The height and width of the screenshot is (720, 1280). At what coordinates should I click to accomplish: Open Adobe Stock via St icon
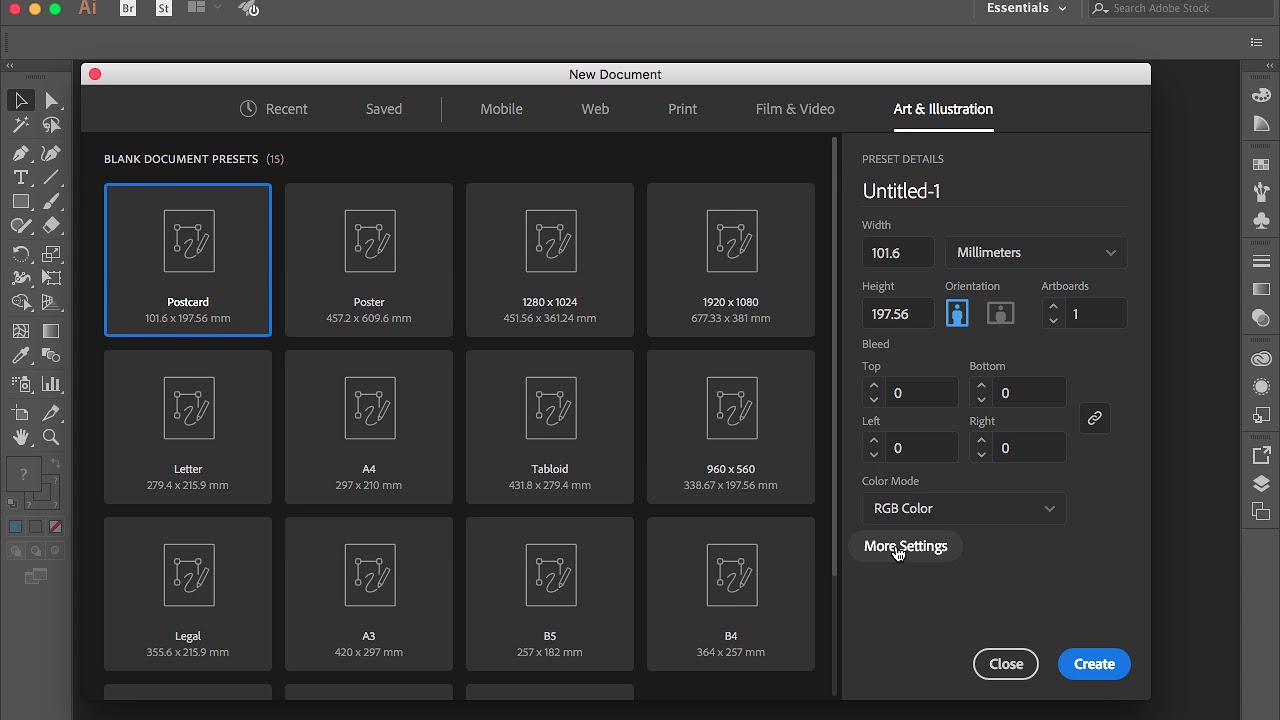click(x=164, y=8)
